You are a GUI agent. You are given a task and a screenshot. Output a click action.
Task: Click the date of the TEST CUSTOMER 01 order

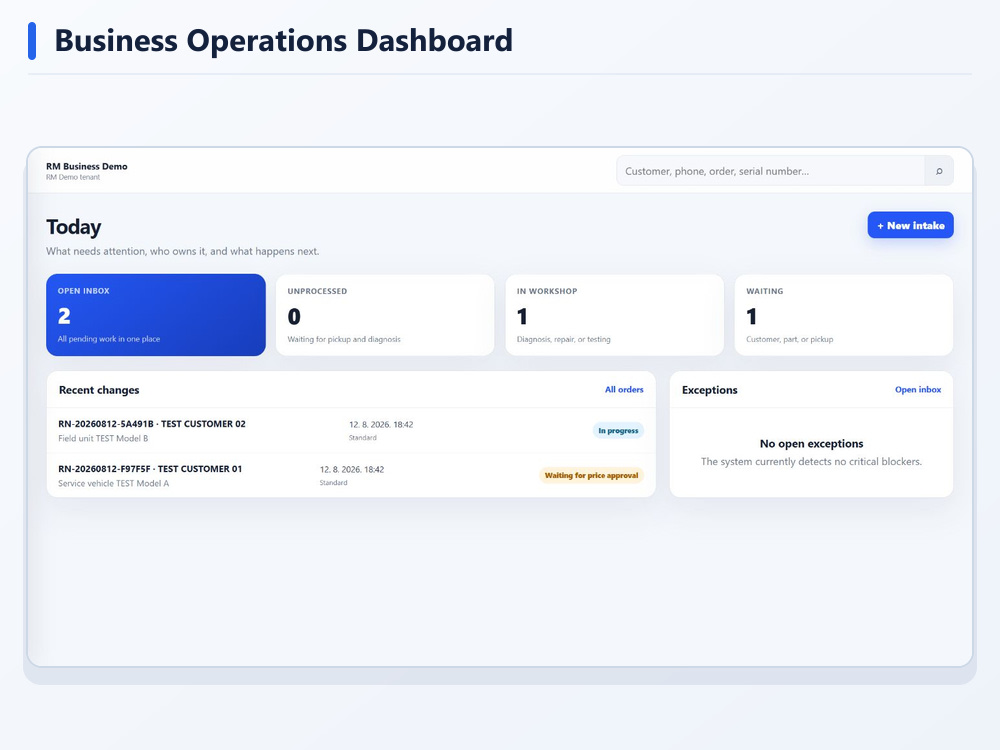click(352, 469)
